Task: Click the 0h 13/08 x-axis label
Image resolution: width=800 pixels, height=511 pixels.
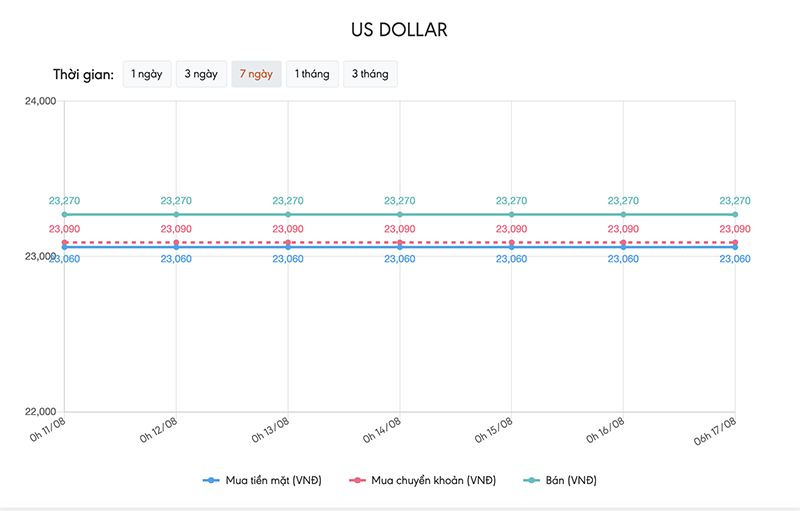Action: pos(272,428)
